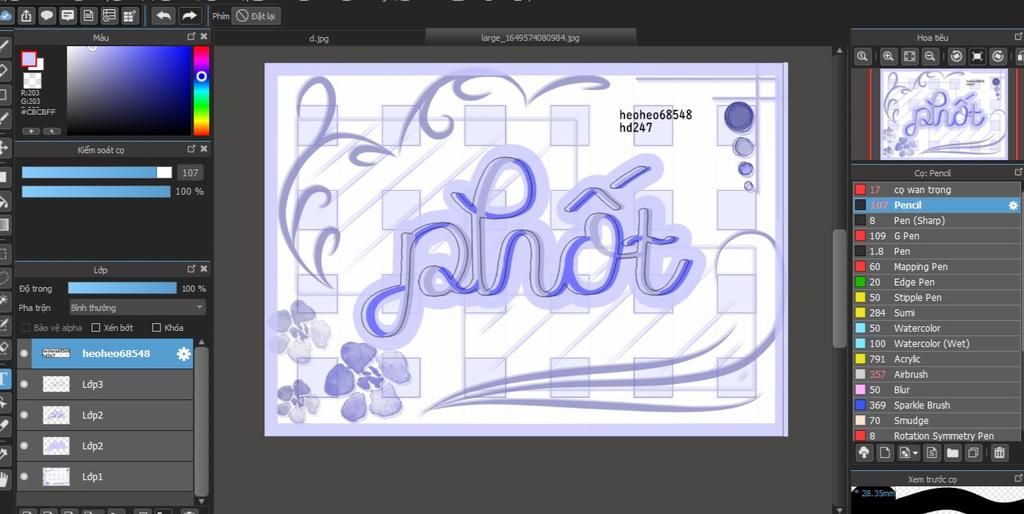Click the speech bubble icon in top toolbar
This screenshot has height=514, width=1024.
click(47, 16)
